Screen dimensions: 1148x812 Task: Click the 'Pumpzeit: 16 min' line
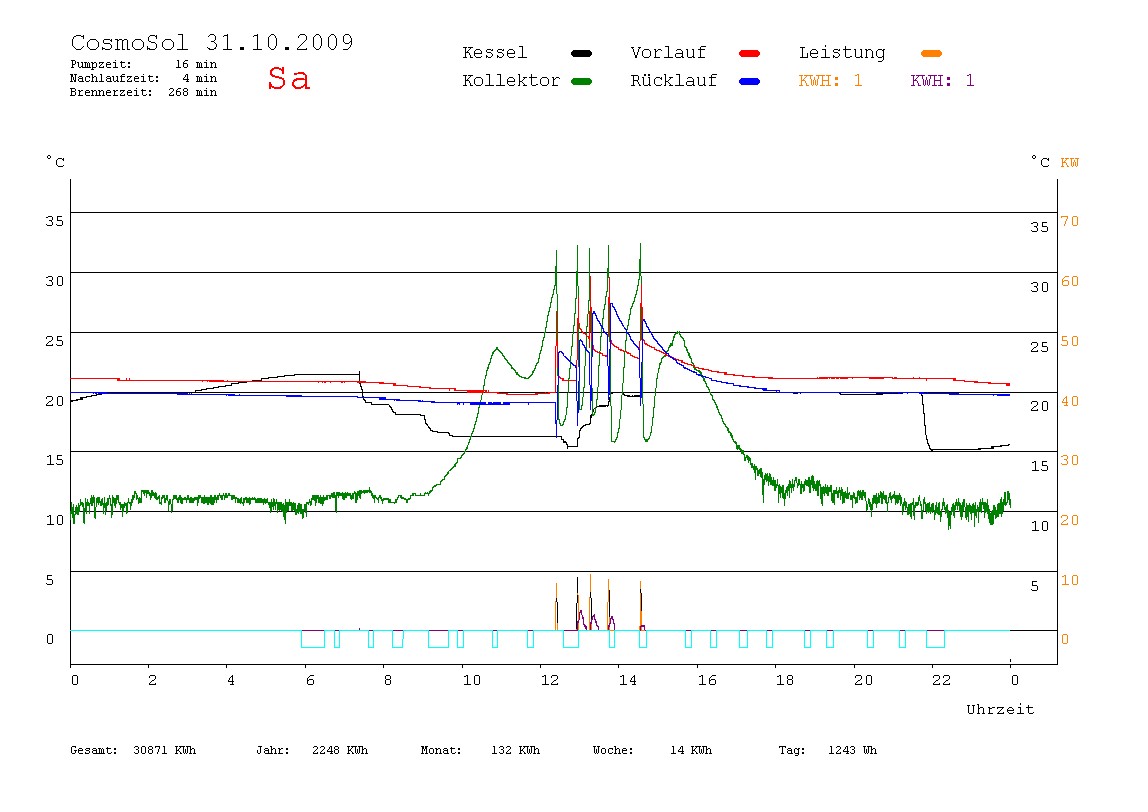click(144, 64)
